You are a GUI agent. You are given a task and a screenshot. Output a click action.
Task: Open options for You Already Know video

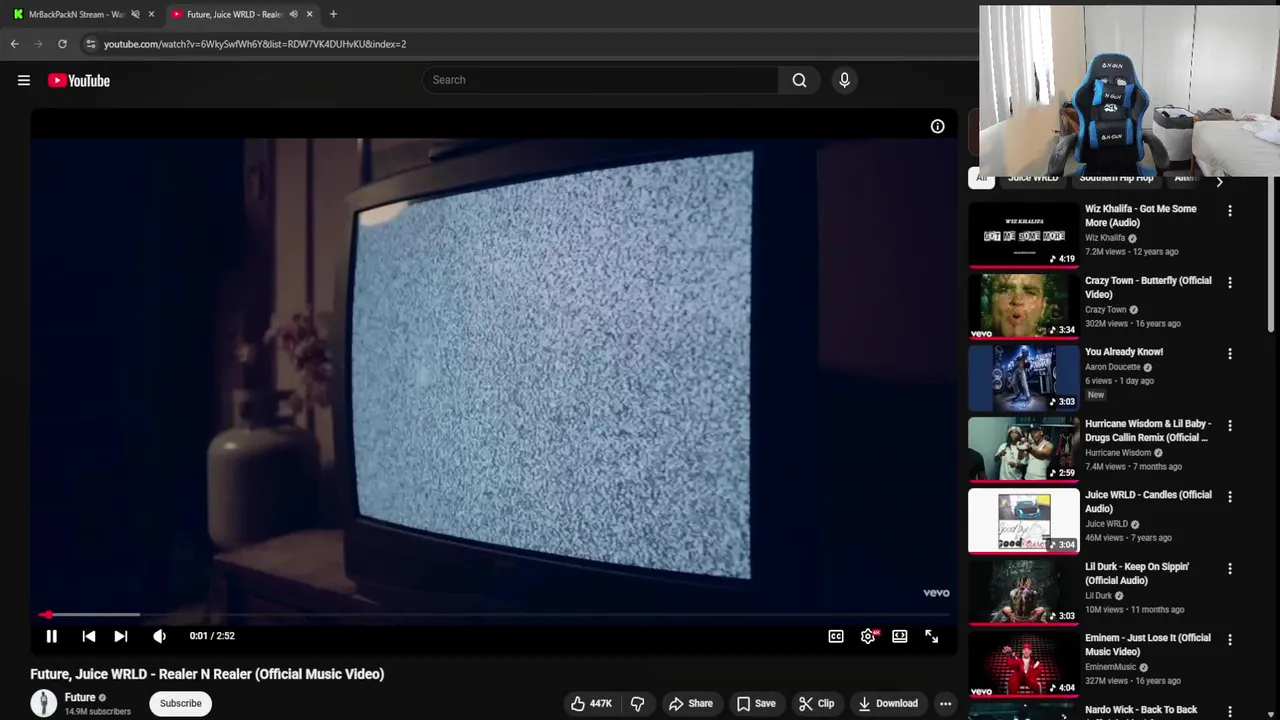(1230, 354)
